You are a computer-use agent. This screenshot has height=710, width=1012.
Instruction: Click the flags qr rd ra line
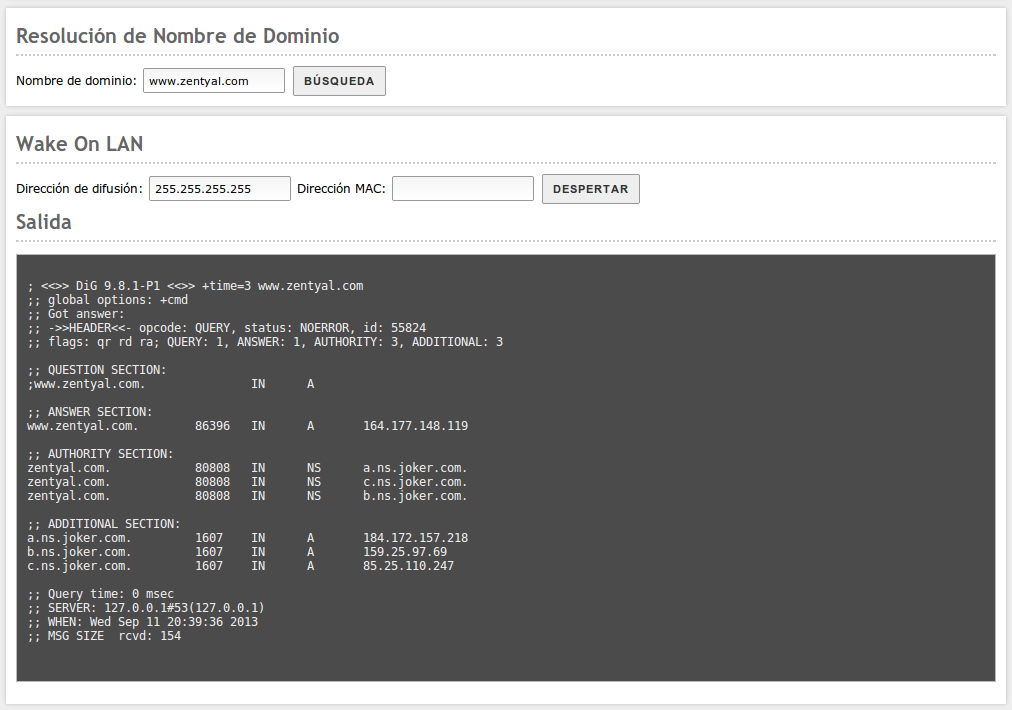pyautogui.click(x=265, y=342)
